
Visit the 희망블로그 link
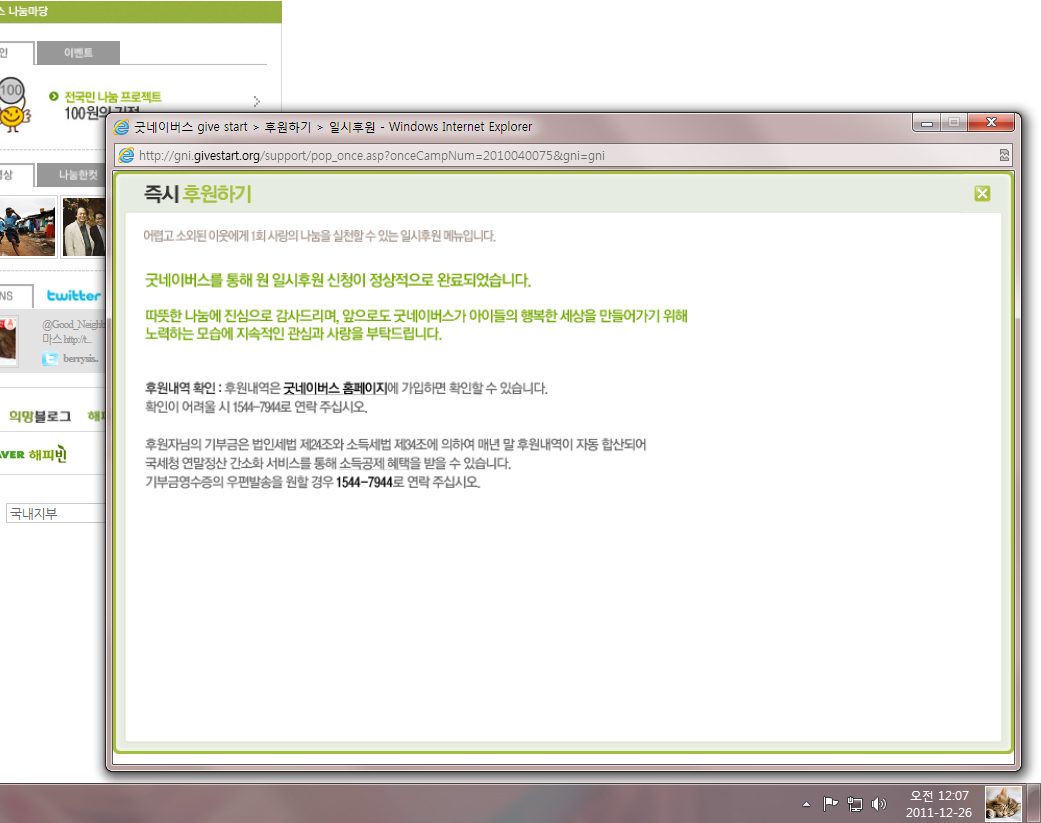coord(39,416)
